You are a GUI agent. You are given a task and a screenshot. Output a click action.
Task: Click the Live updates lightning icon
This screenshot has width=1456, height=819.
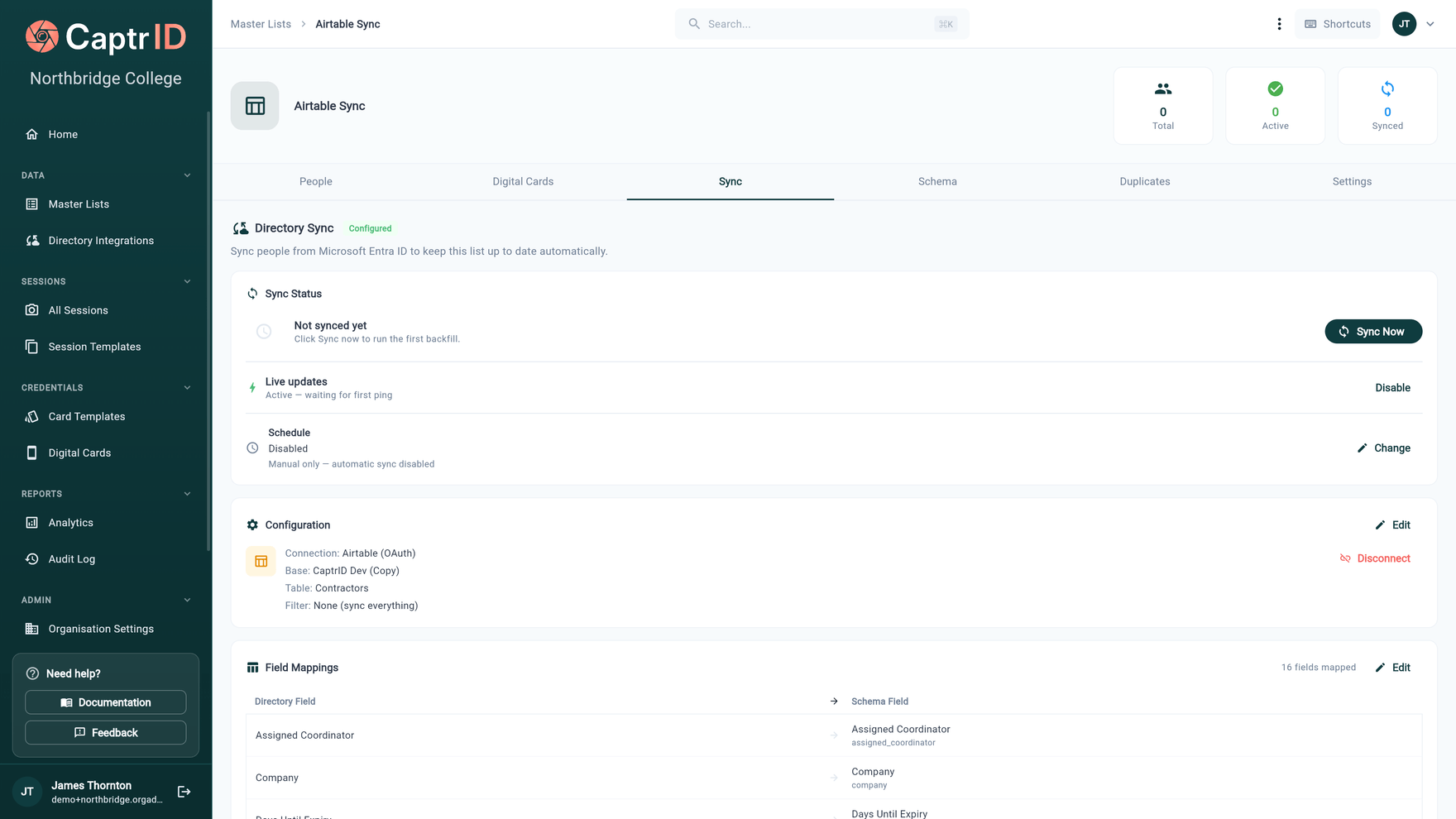[x=252, y=387]
